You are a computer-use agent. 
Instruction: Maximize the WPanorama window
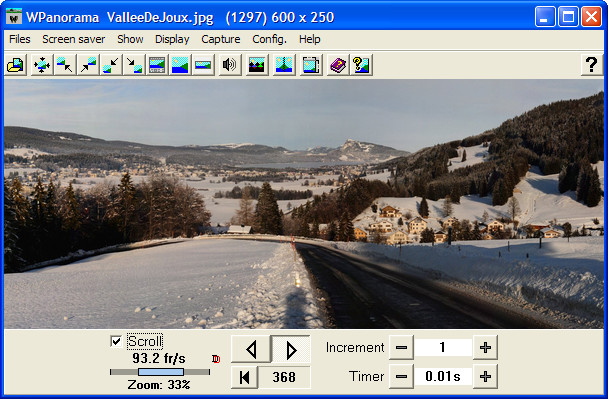click(568, 17)
